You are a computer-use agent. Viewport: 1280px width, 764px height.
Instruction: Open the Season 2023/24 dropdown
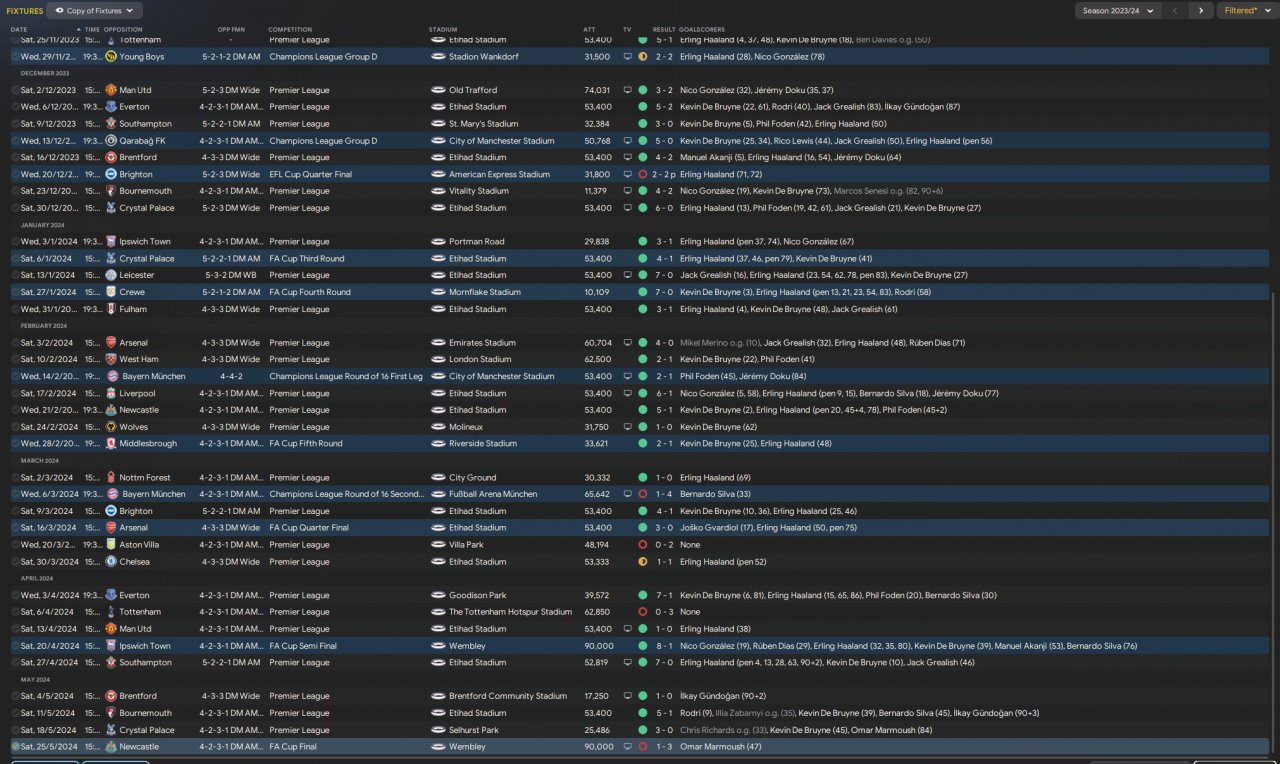pos(1117,10)
